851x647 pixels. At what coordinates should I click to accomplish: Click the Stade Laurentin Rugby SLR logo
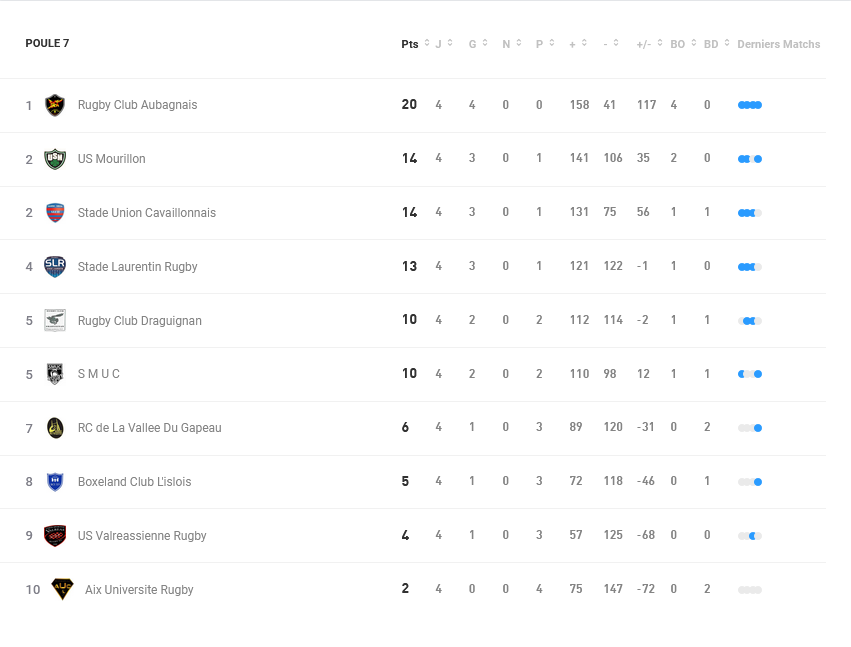(x=55, y=267)
